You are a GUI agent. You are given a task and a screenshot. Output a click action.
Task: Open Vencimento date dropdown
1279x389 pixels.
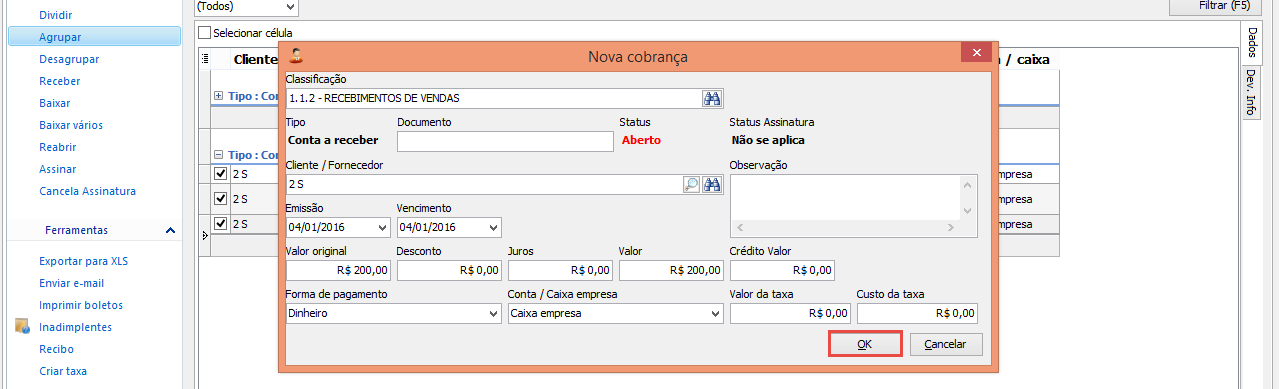[x=493, y=227]
